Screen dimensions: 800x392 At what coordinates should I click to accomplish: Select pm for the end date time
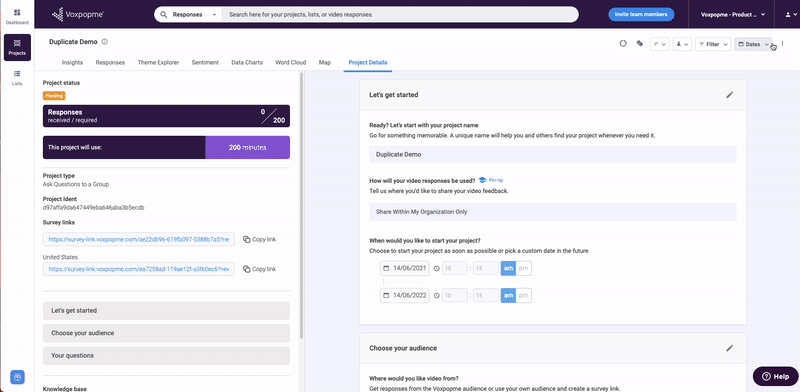(x=523, y=296)
